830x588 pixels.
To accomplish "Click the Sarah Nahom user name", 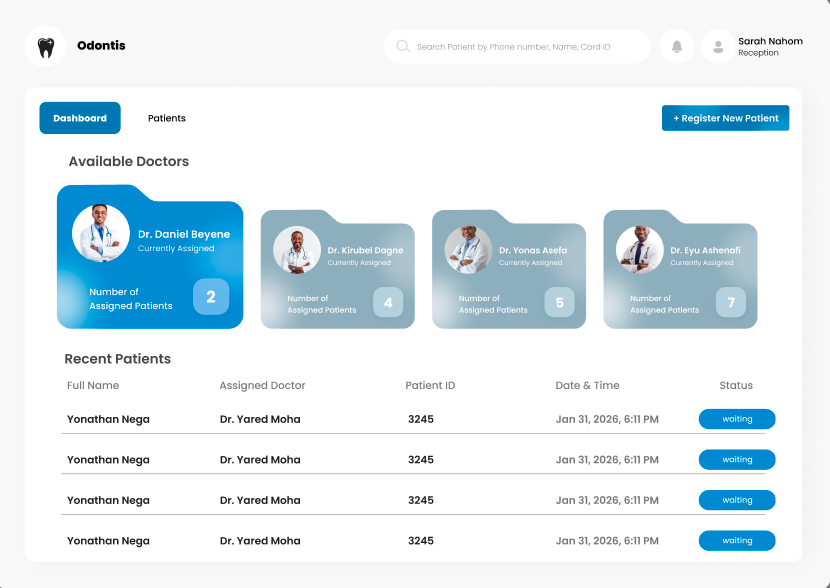I will 770,41.
